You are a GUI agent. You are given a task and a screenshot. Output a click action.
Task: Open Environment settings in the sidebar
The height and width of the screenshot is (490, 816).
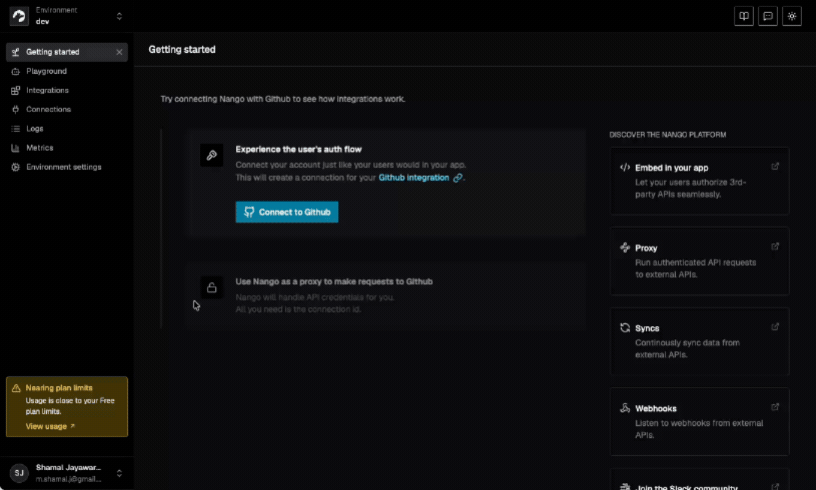click(67, 167)
